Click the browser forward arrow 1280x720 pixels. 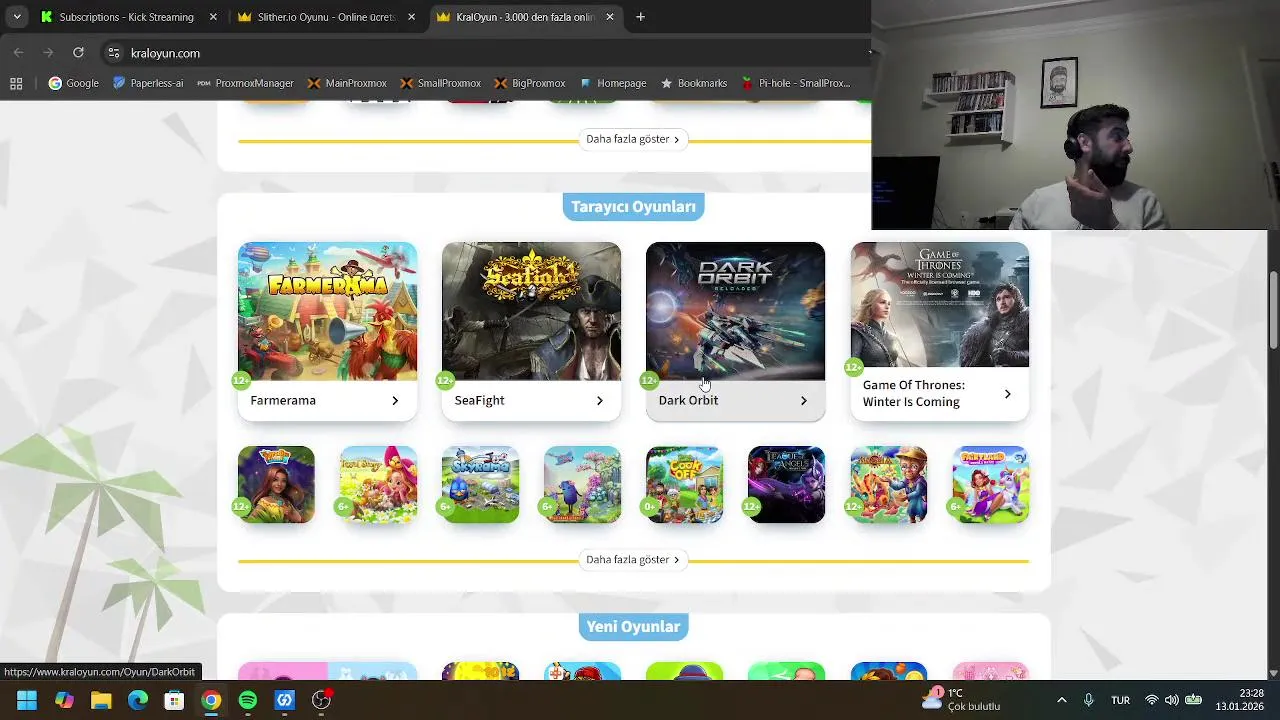(x=48, y=53)
